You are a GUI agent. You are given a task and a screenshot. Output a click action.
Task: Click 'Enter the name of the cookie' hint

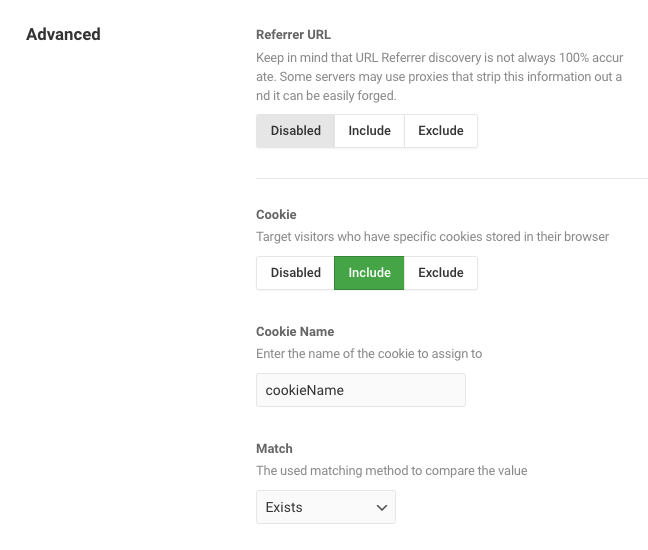[x=369, y=354]
